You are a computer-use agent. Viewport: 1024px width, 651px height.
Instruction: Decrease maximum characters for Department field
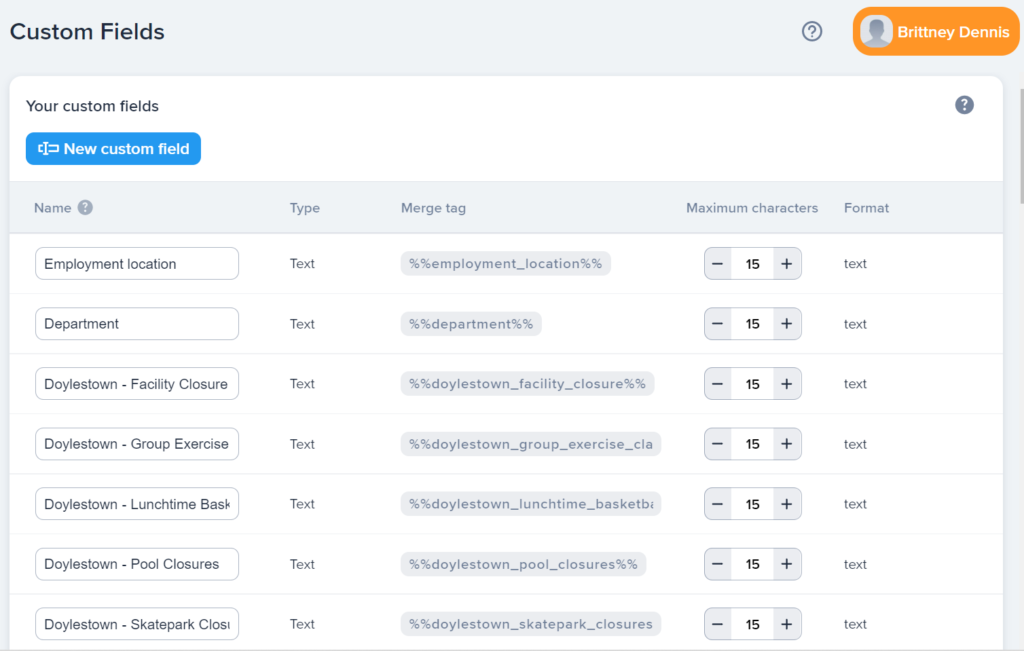pos(719,324)
